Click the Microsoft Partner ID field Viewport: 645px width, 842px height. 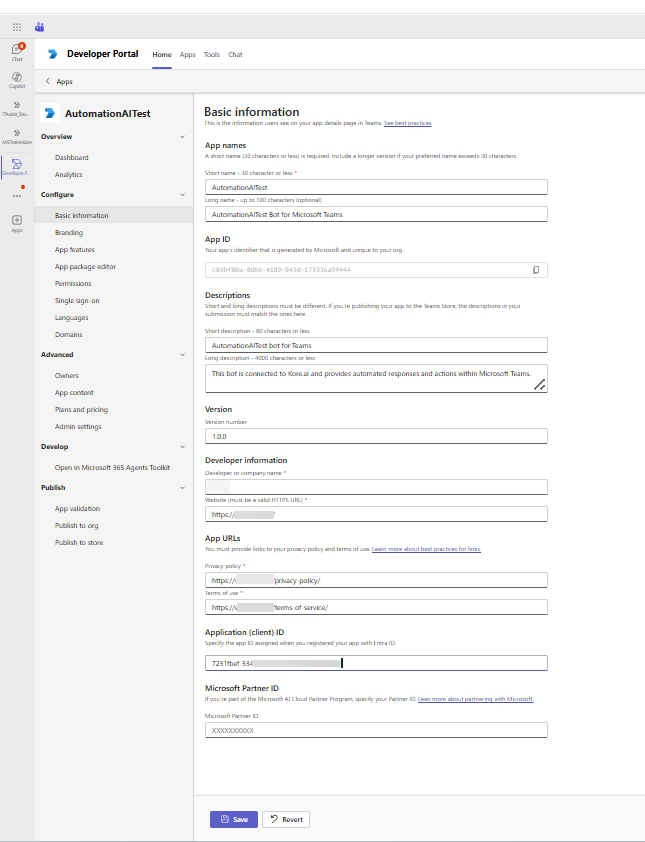375,730
